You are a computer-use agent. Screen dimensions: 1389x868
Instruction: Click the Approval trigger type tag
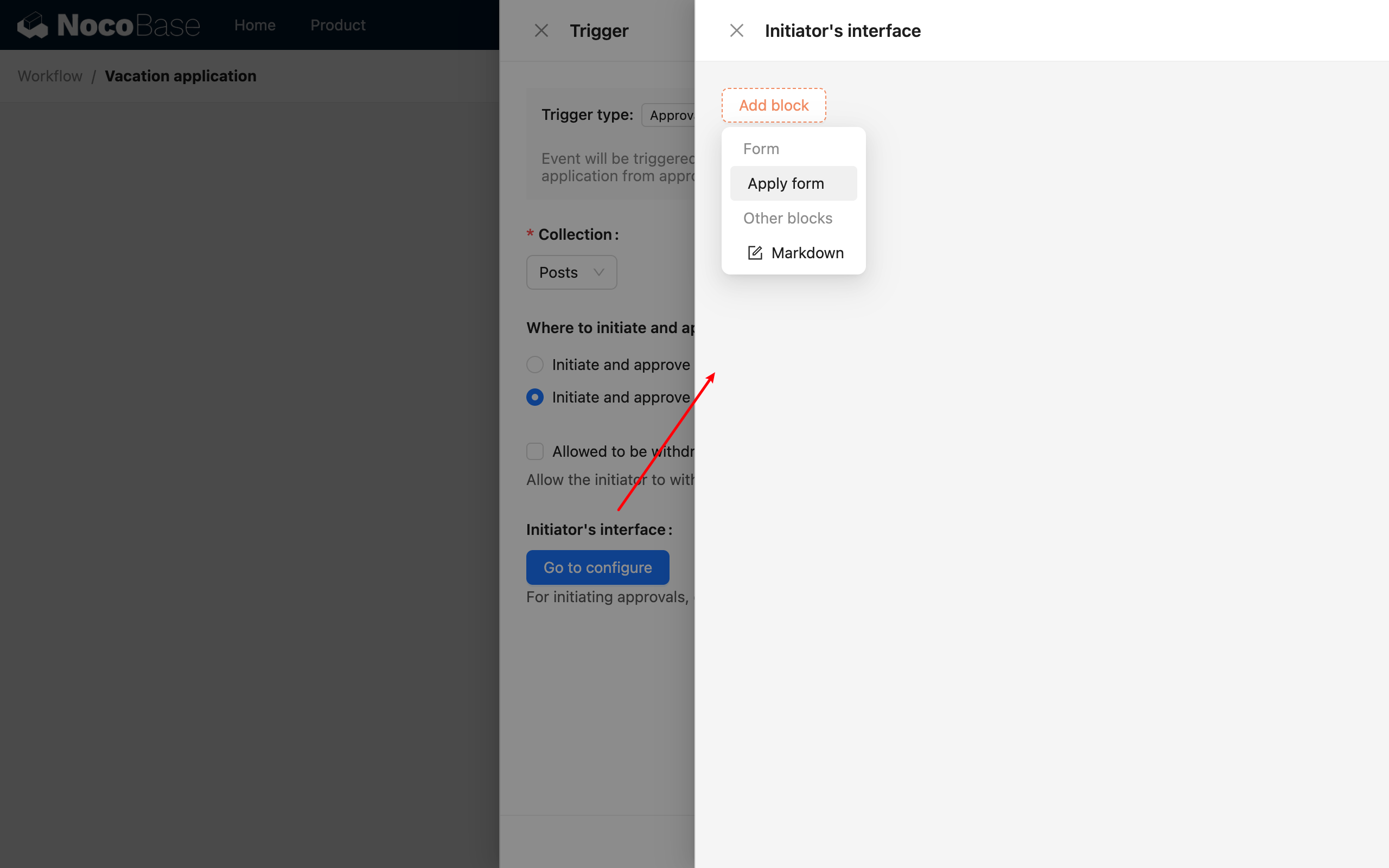click(x=674, y=115)
